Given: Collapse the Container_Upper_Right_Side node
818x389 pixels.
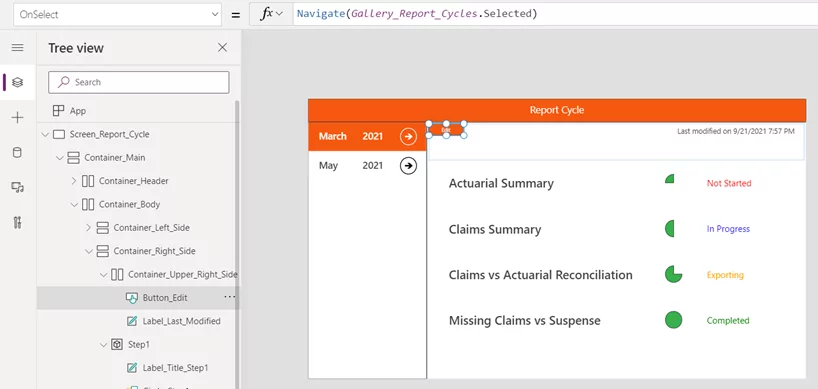Looking at the screenshot, I should [x=103, y=275].
